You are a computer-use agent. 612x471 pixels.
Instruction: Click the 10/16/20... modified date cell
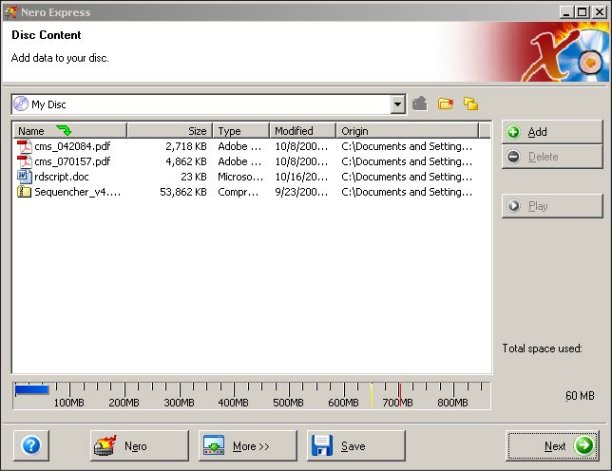pos(301,177)
